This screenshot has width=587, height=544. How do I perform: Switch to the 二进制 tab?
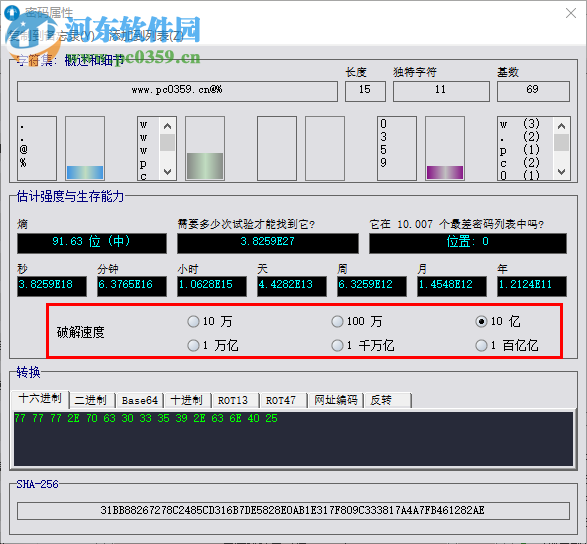[92, 400]
